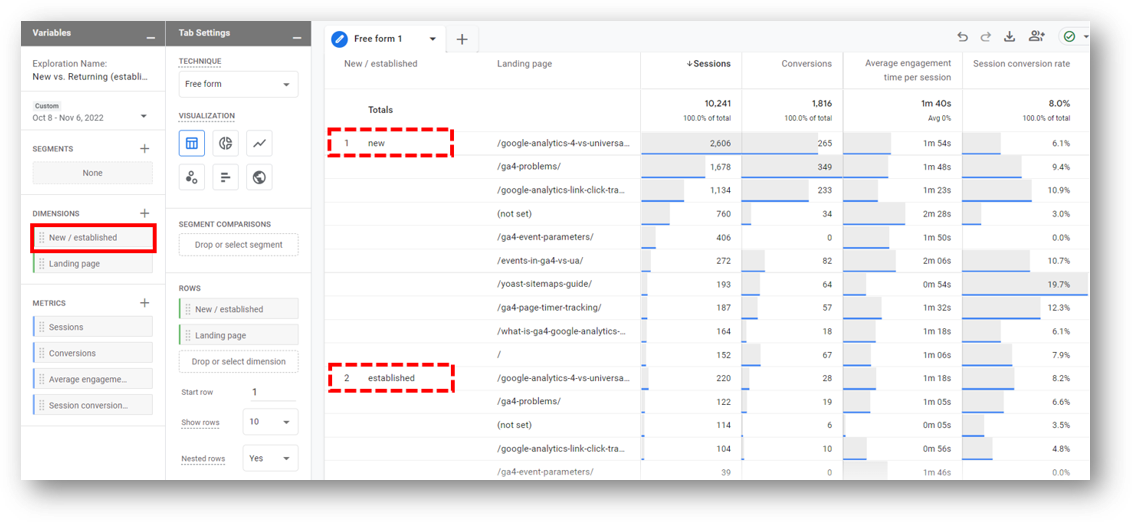Sort by the Conversions column header
Viewport: 1132px width, 522px height.
(806, 64)
